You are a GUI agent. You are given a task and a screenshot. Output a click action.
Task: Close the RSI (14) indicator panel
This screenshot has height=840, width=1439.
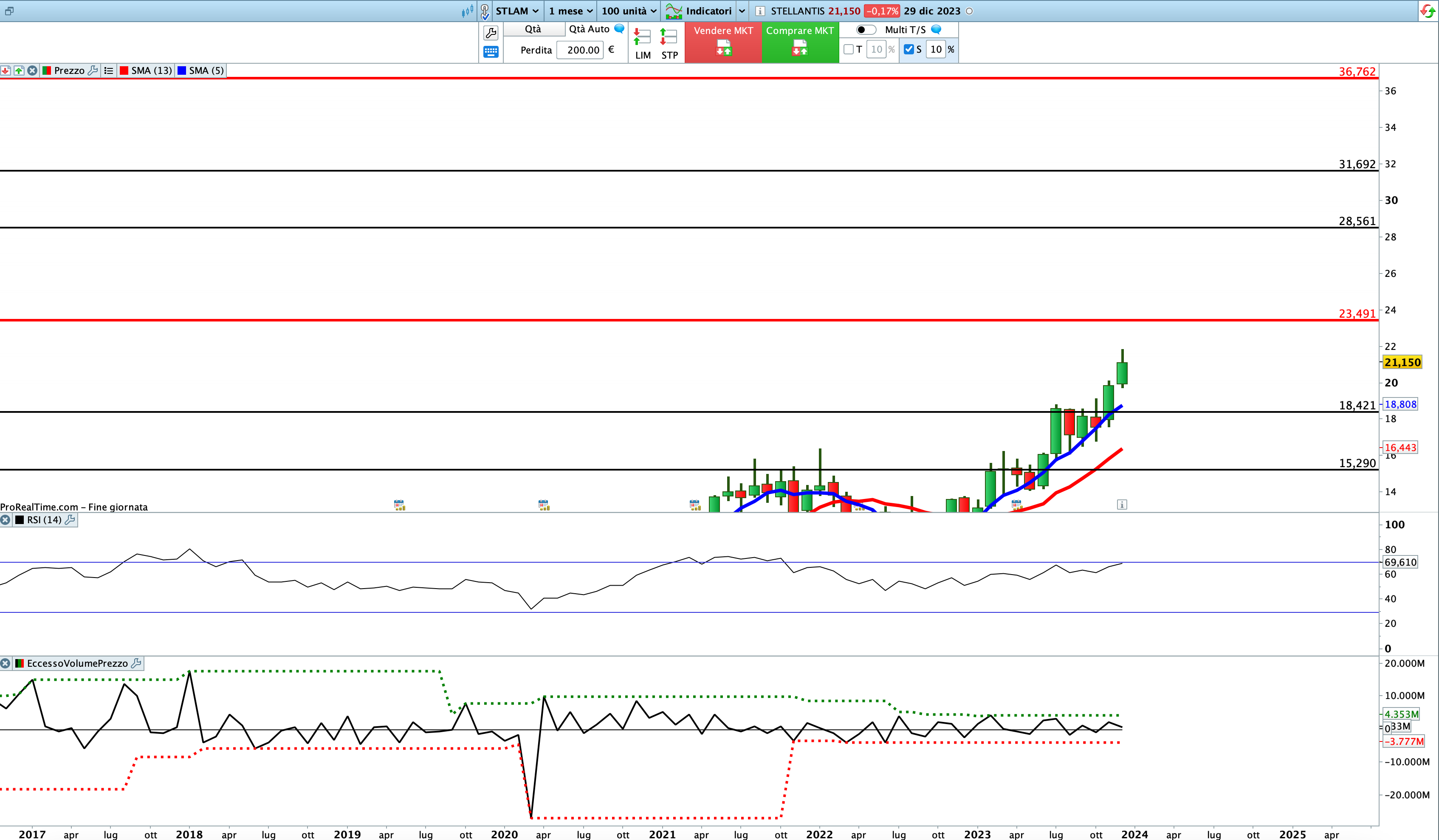tap(5, 520)
